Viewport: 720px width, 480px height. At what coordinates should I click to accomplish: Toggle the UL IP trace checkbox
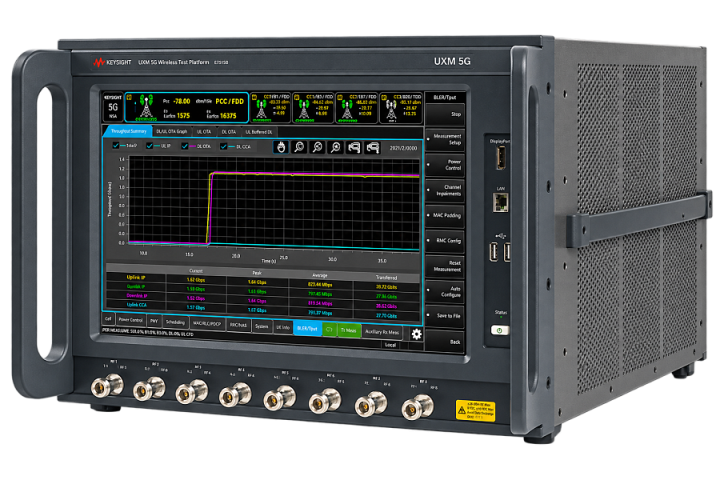tap(150, 146)
